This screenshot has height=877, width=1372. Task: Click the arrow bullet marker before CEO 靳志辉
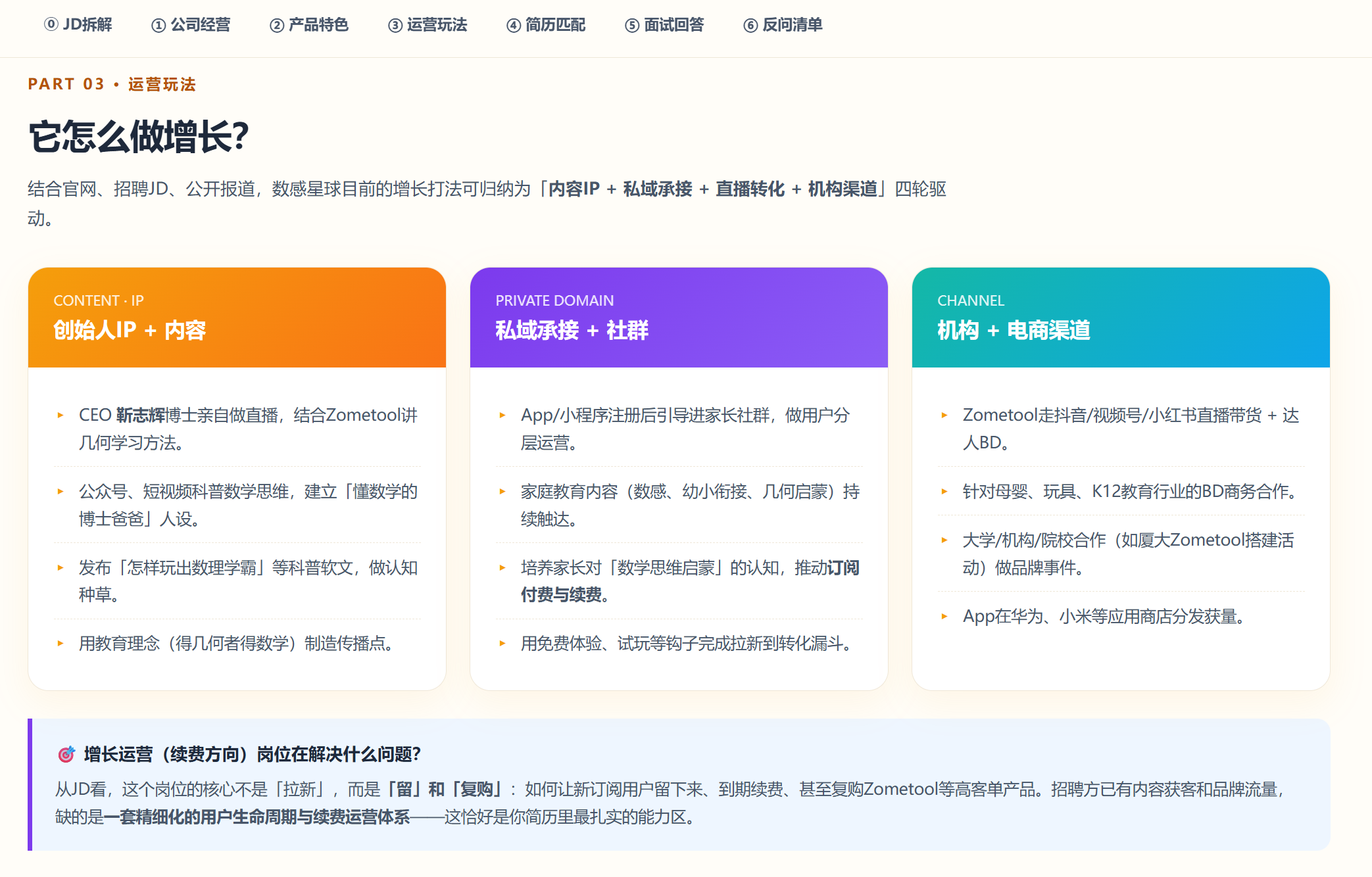61,415
